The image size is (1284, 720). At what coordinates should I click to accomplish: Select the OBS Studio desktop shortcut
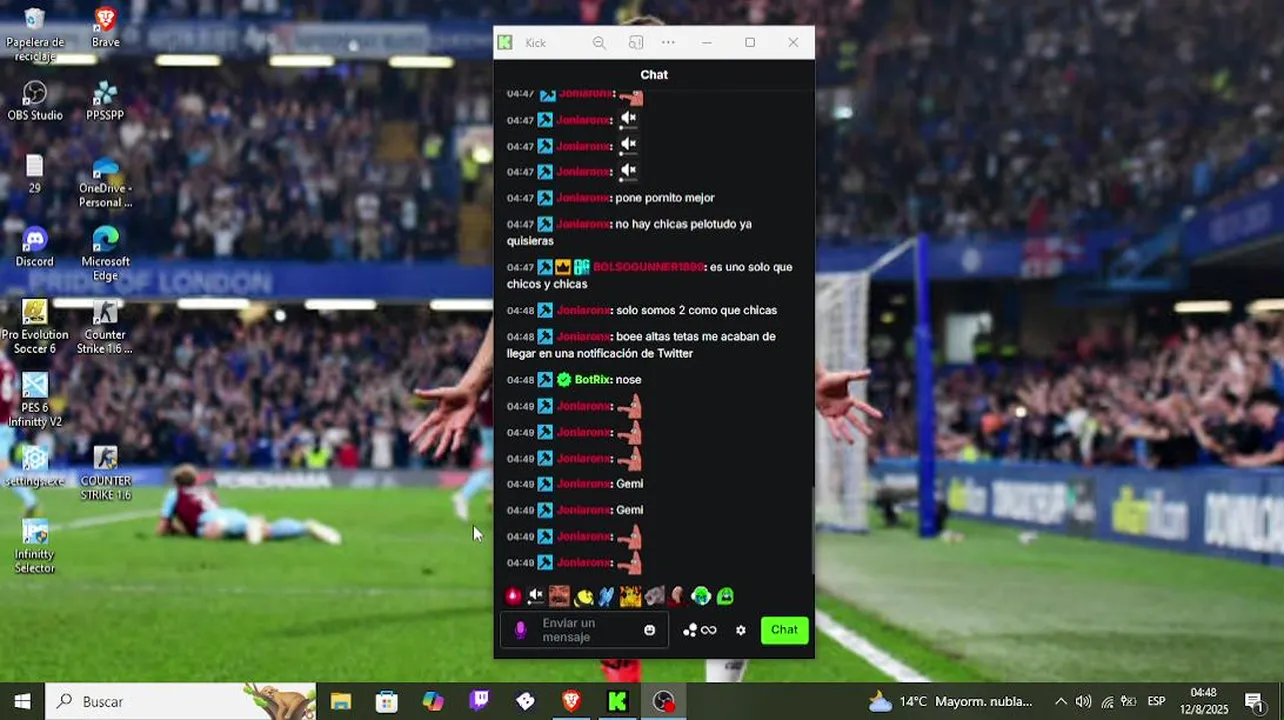pos(35,101)
